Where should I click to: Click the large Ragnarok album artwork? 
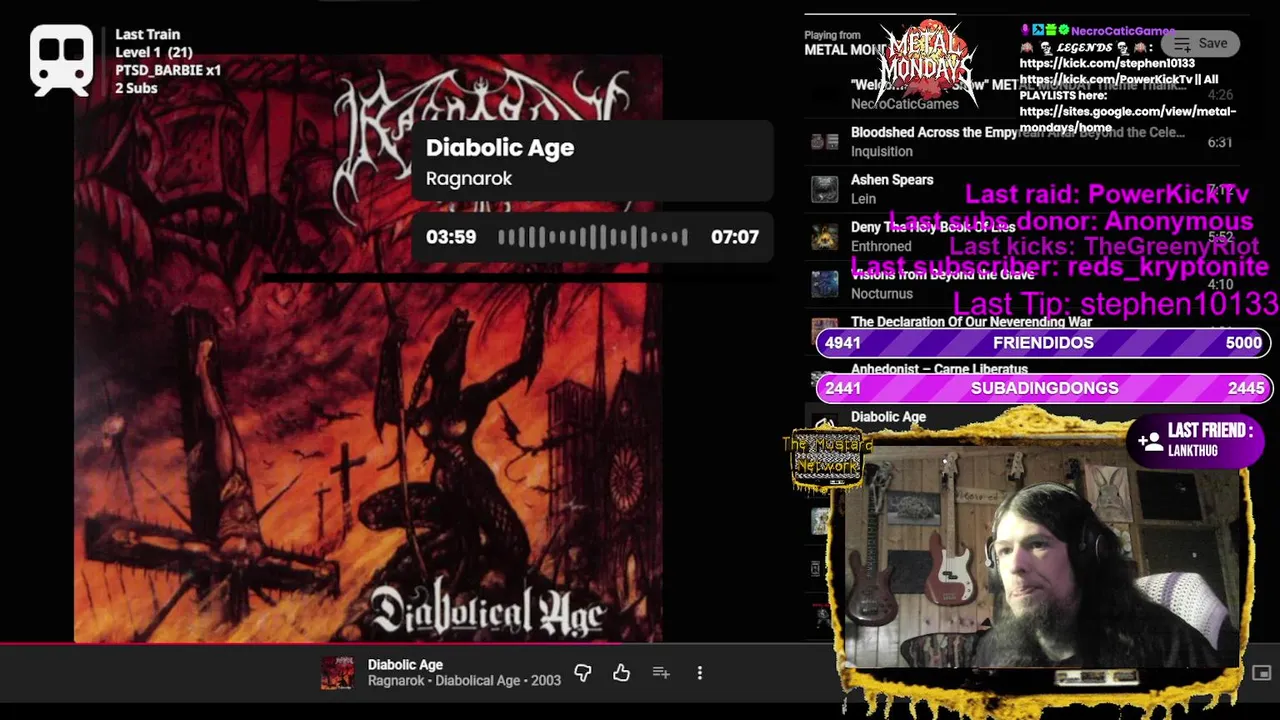(368, 348)
